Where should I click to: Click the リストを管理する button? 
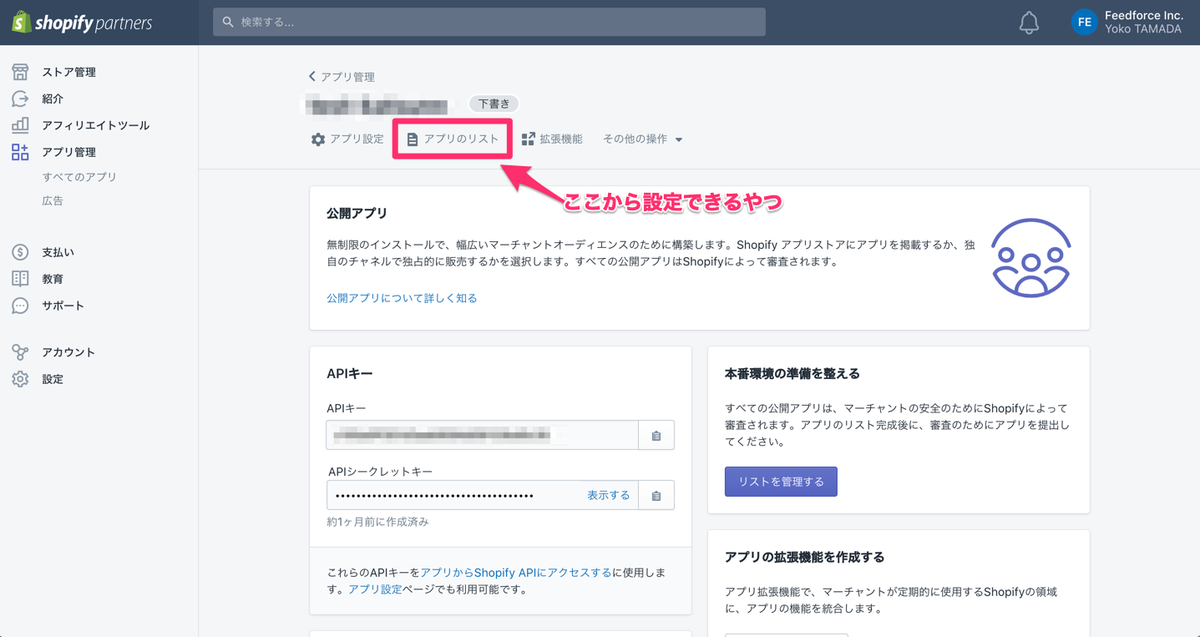781,481
